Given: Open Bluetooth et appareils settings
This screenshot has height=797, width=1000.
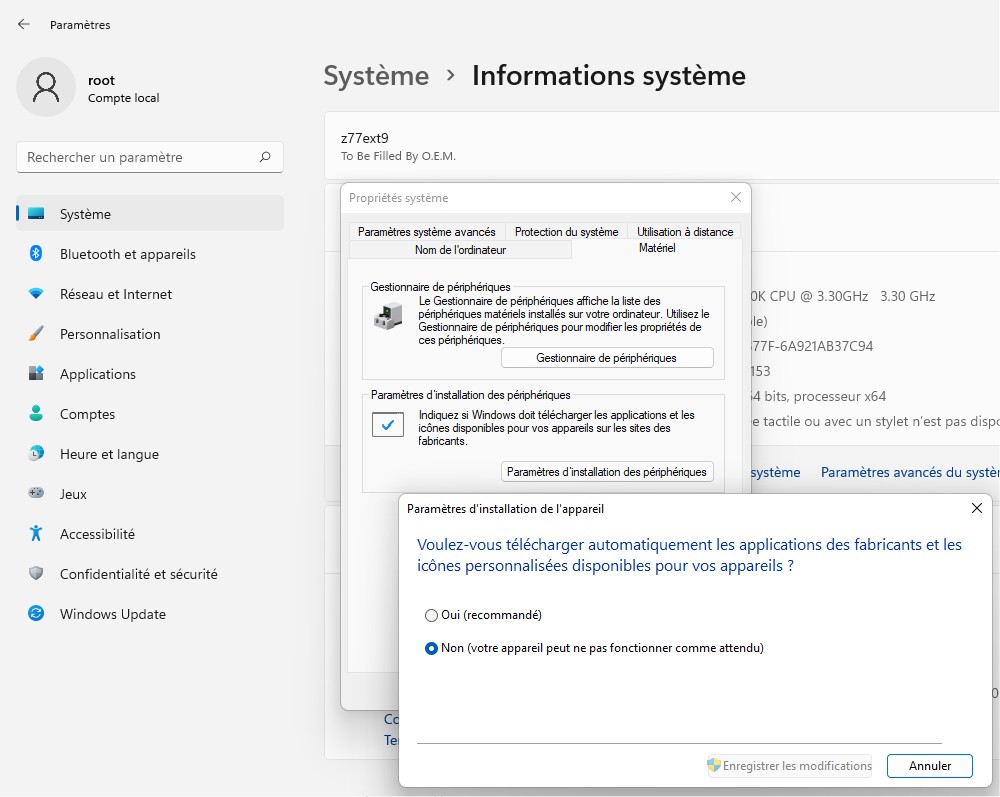Looking at the screenshot, I should (150, 254).
